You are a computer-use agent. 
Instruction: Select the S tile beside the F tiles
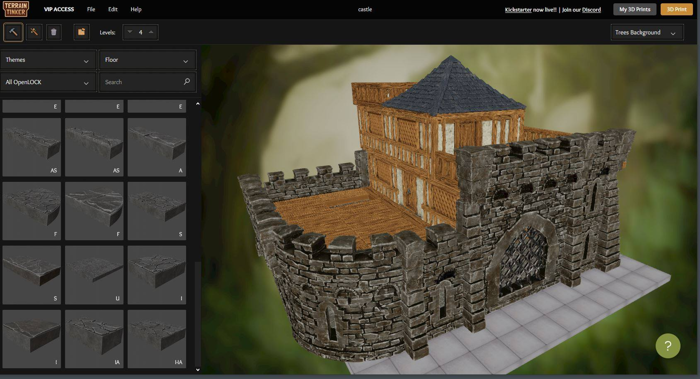pos(157,211)
